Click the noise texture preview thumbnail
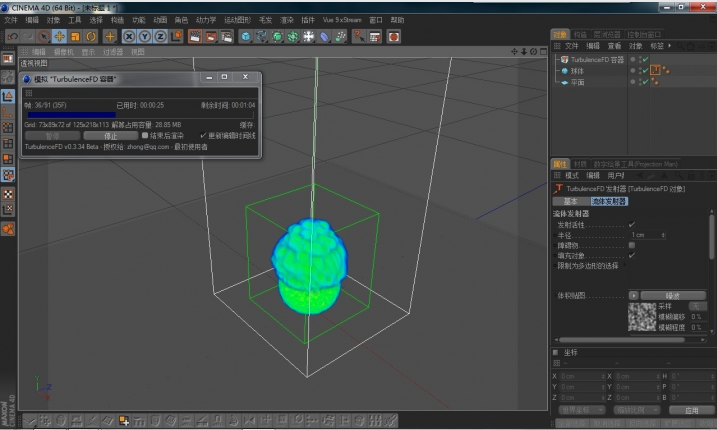 tap(642, 317)
